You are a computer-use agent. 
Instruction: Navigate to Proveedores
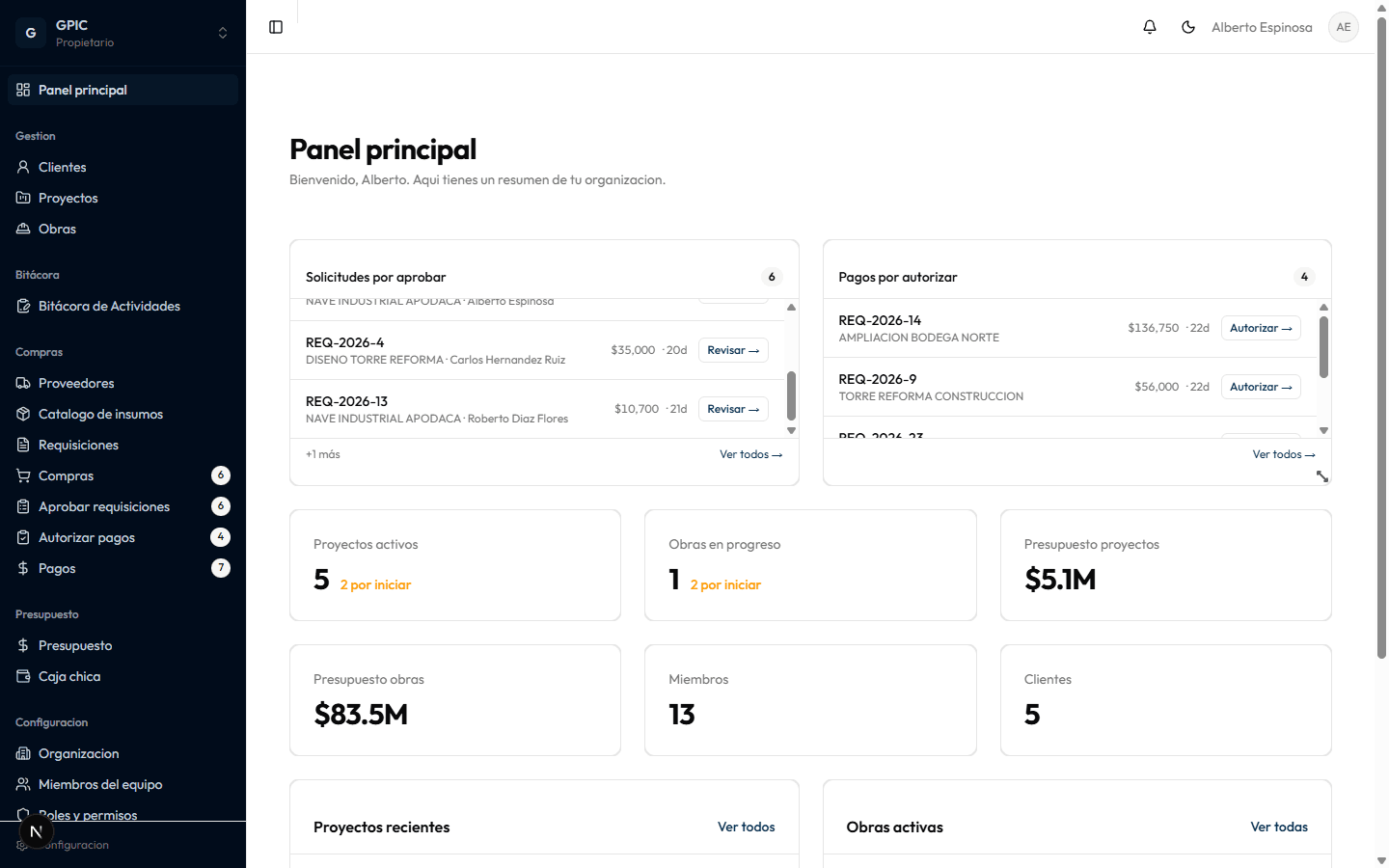pyautogui.click(x=123, y=383)
